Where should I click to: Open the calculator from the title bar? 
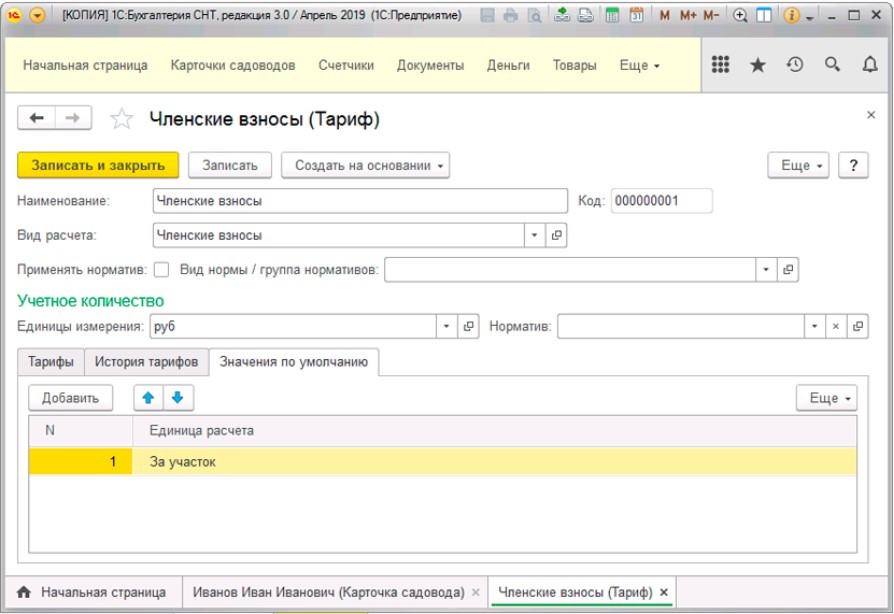pyautogui.click(x=611, y=16)
